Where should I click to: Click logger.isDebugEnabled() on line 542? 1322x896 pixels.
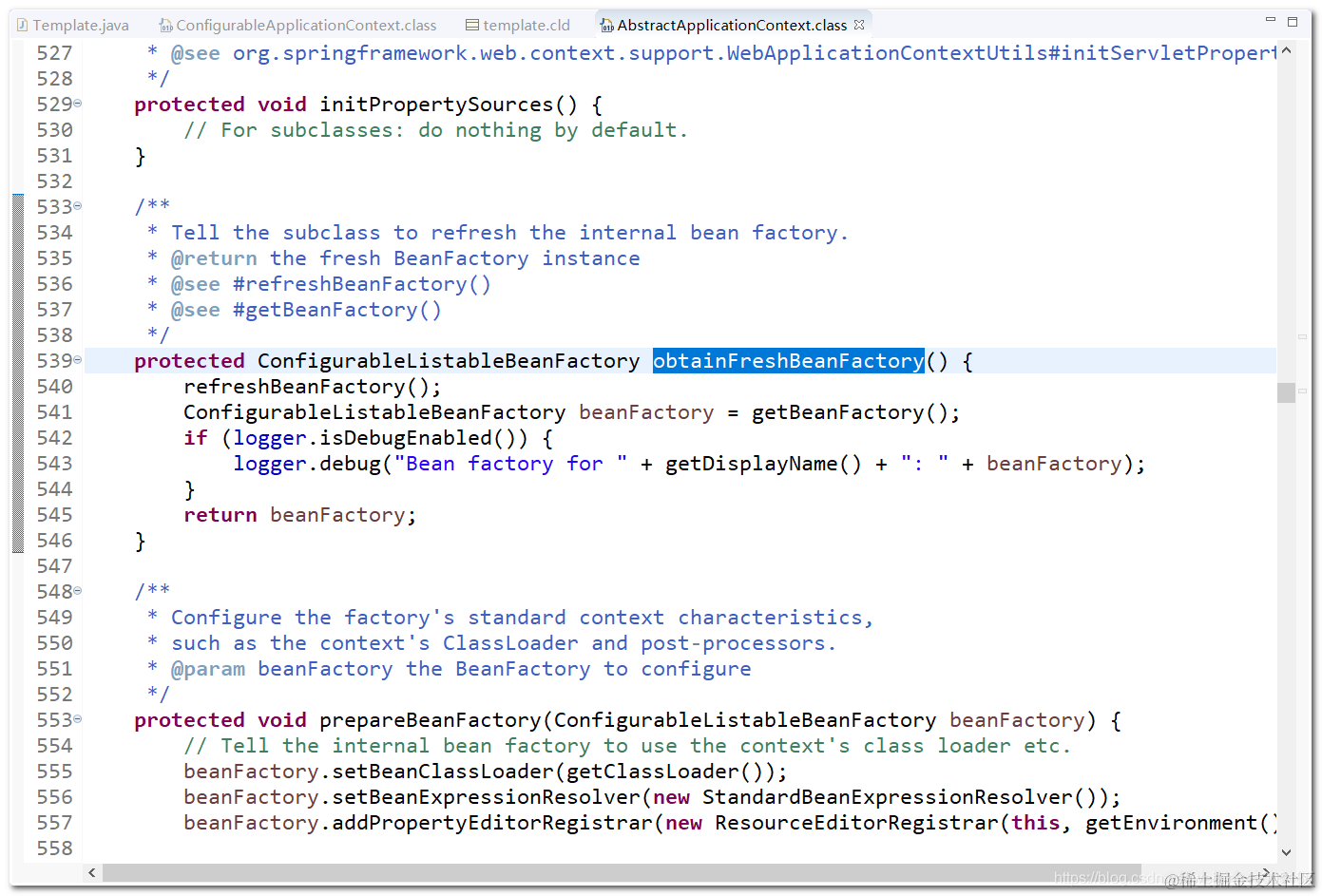coord(380,438)
